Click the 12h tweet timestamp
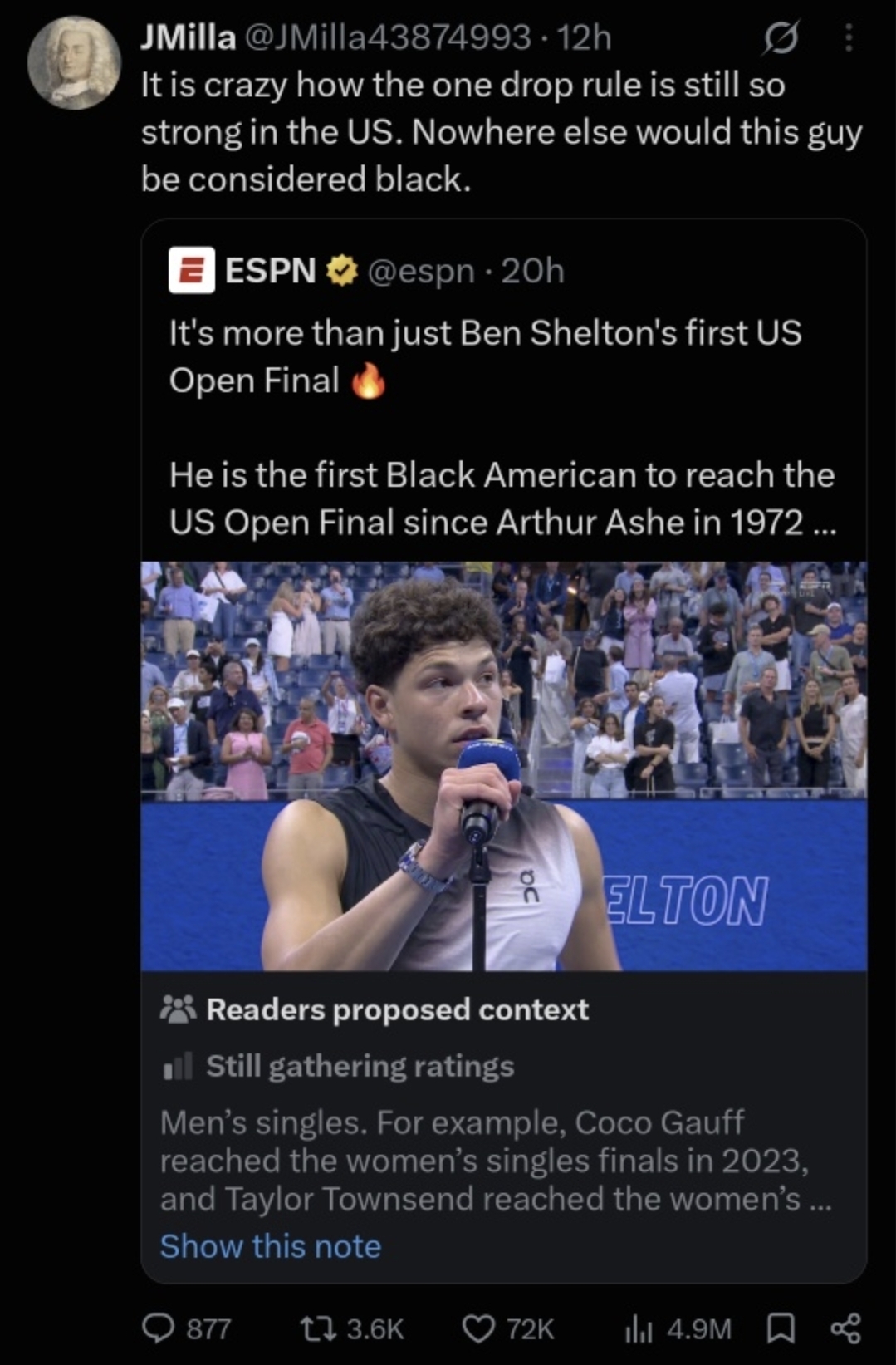896x1365 pixels. point(585,38)
